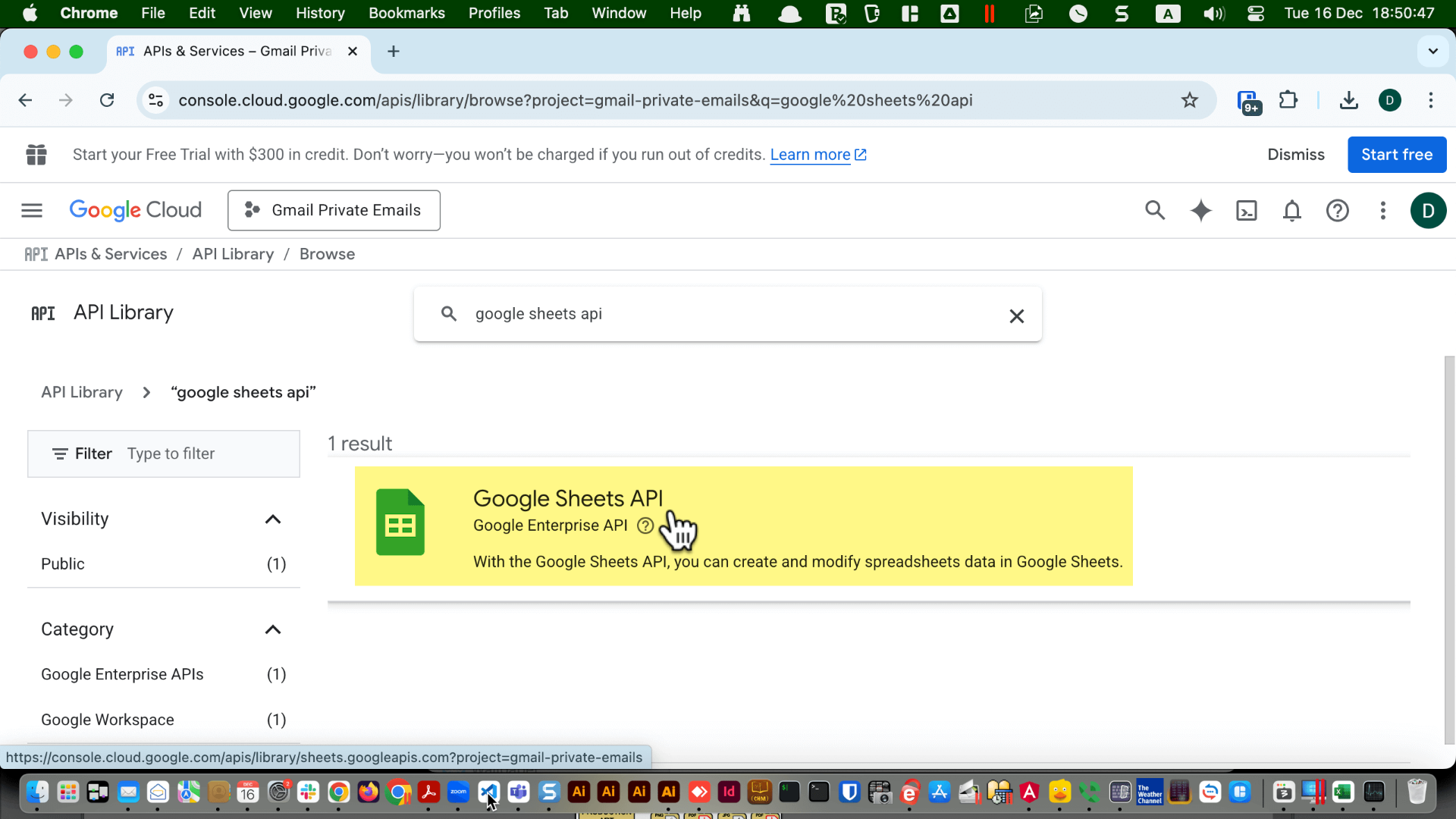Image resolution: width=1456 pixels, height=819 pixels.
Task: Collapse the Category filter section
Action: point(272,629)
